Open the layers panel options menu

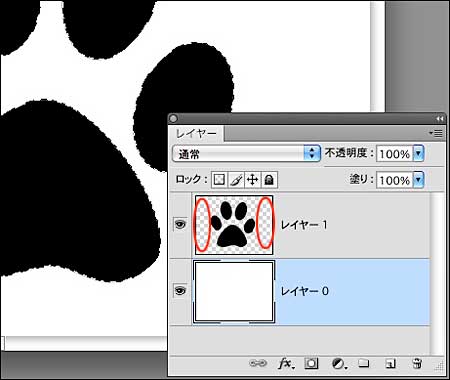tap(436, 133)
